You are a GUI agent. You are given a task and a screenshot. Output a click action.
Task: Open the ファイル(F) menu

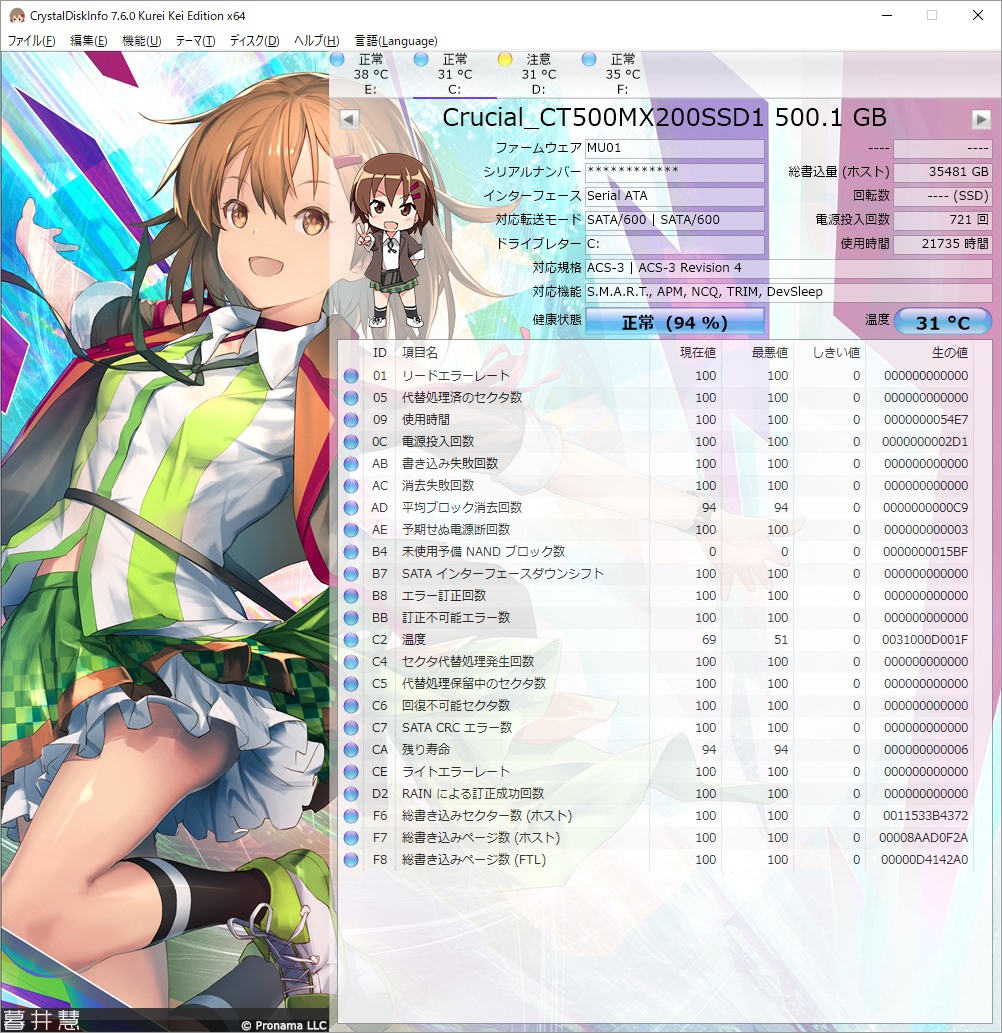click(x=32, y=41)
